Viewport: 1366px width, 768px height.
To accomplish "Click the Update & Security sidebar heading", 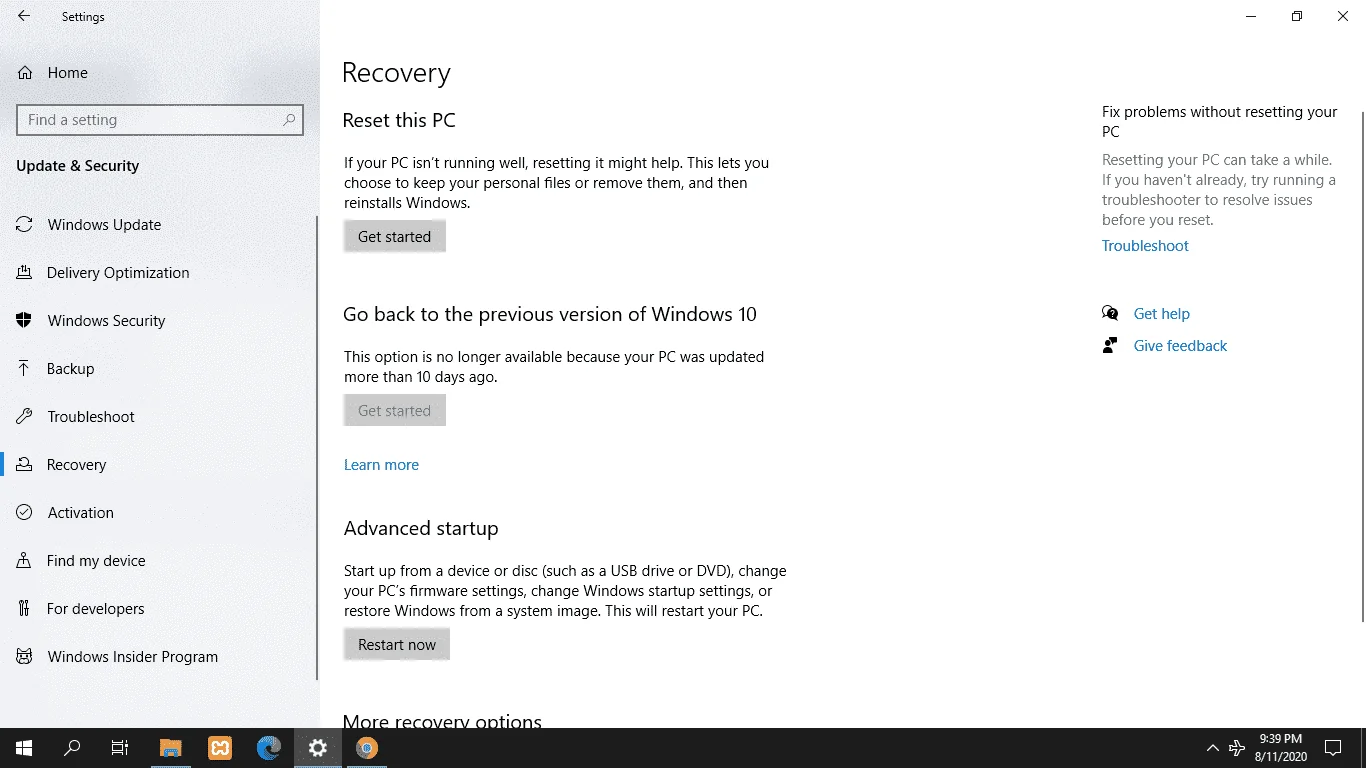I will coord(78,166).
